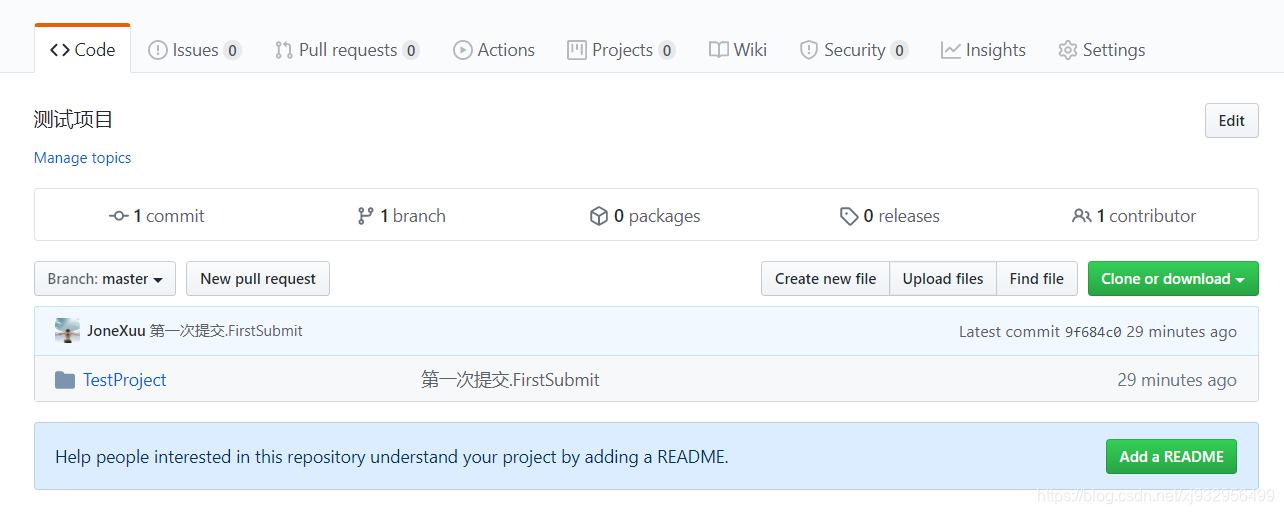The image size is (1284, 514).
Task: Click the 测试项目 repository description text
Action: tap(74, 120)
